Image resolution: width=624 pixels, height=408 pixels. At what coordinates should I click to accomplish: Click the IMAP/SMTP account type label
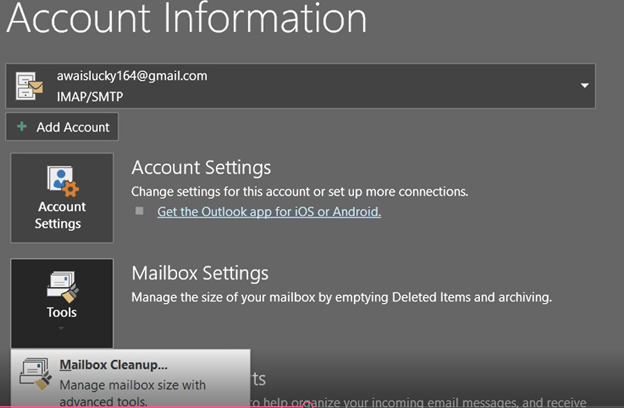pos(90,97)
